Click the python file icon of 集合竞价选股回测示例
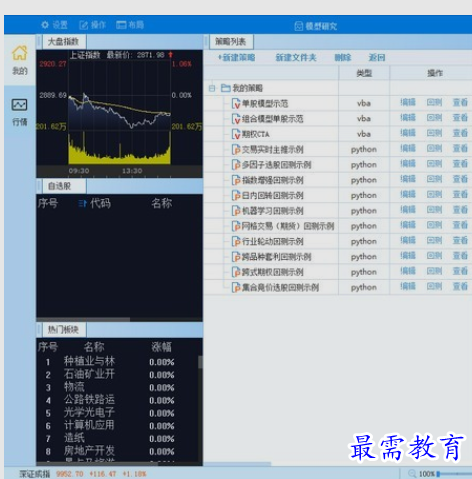The height and width of the screenshot is (479, 472). point(236,288)
